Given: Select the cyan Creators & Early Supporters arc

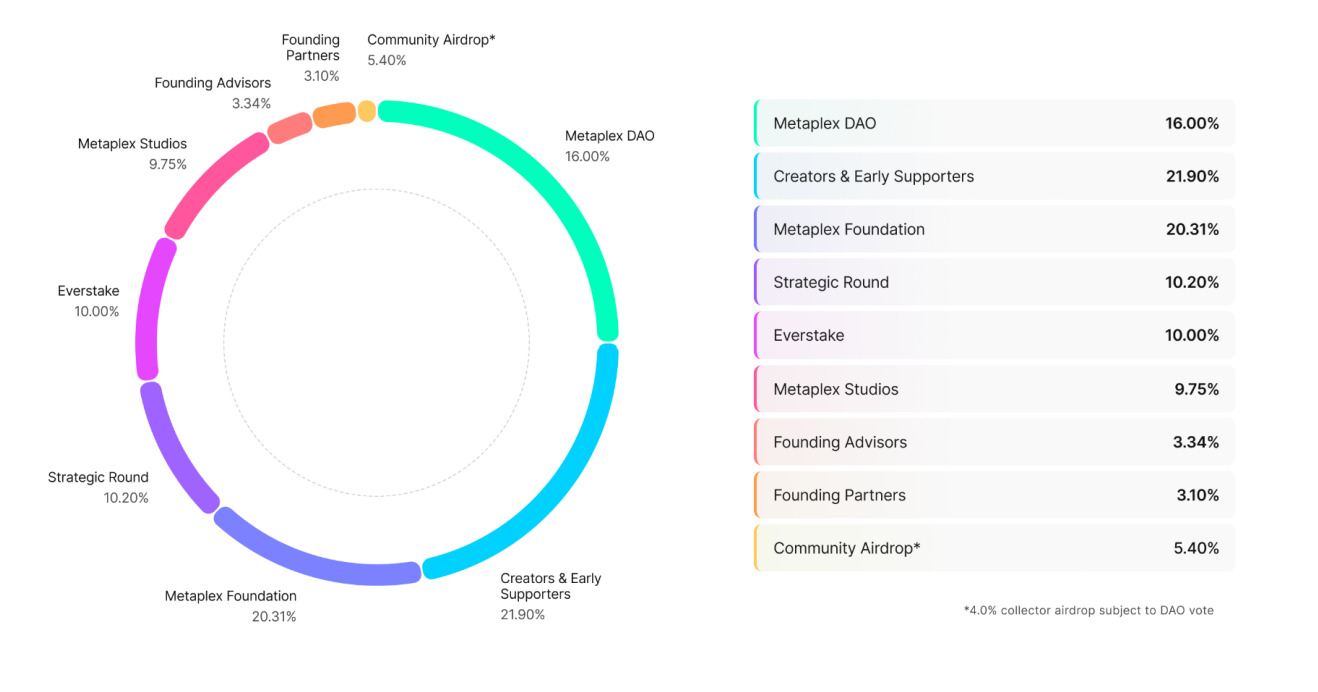Looking at the screenshot, I should tap(560, 488).
